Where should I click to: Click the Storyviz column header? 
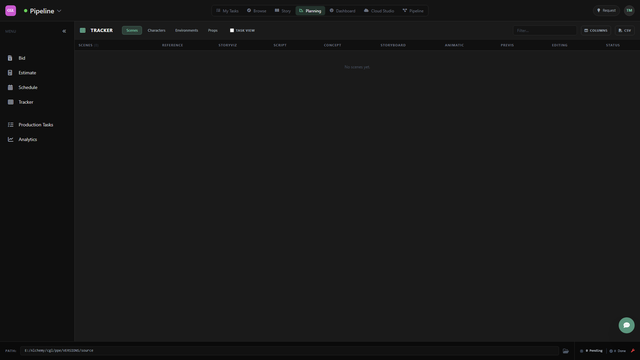tap(227, 45)
